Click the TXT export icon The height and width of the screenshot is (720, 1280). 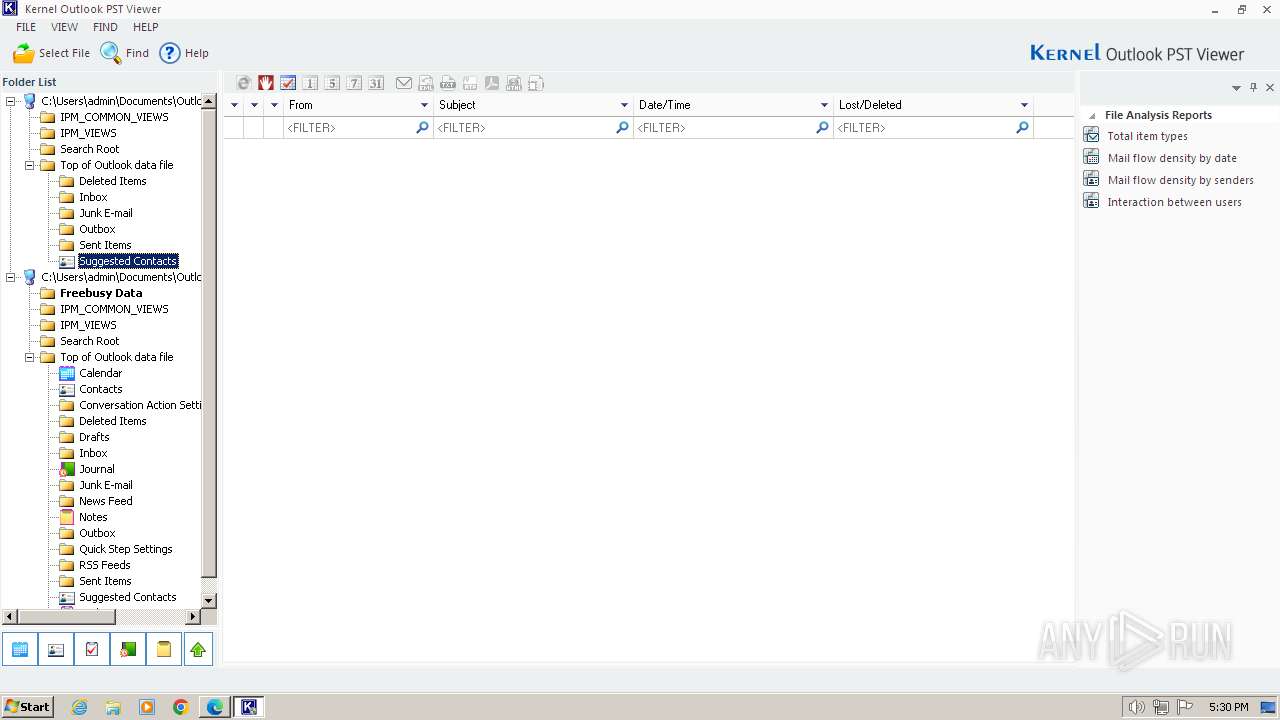coord(448,83)
